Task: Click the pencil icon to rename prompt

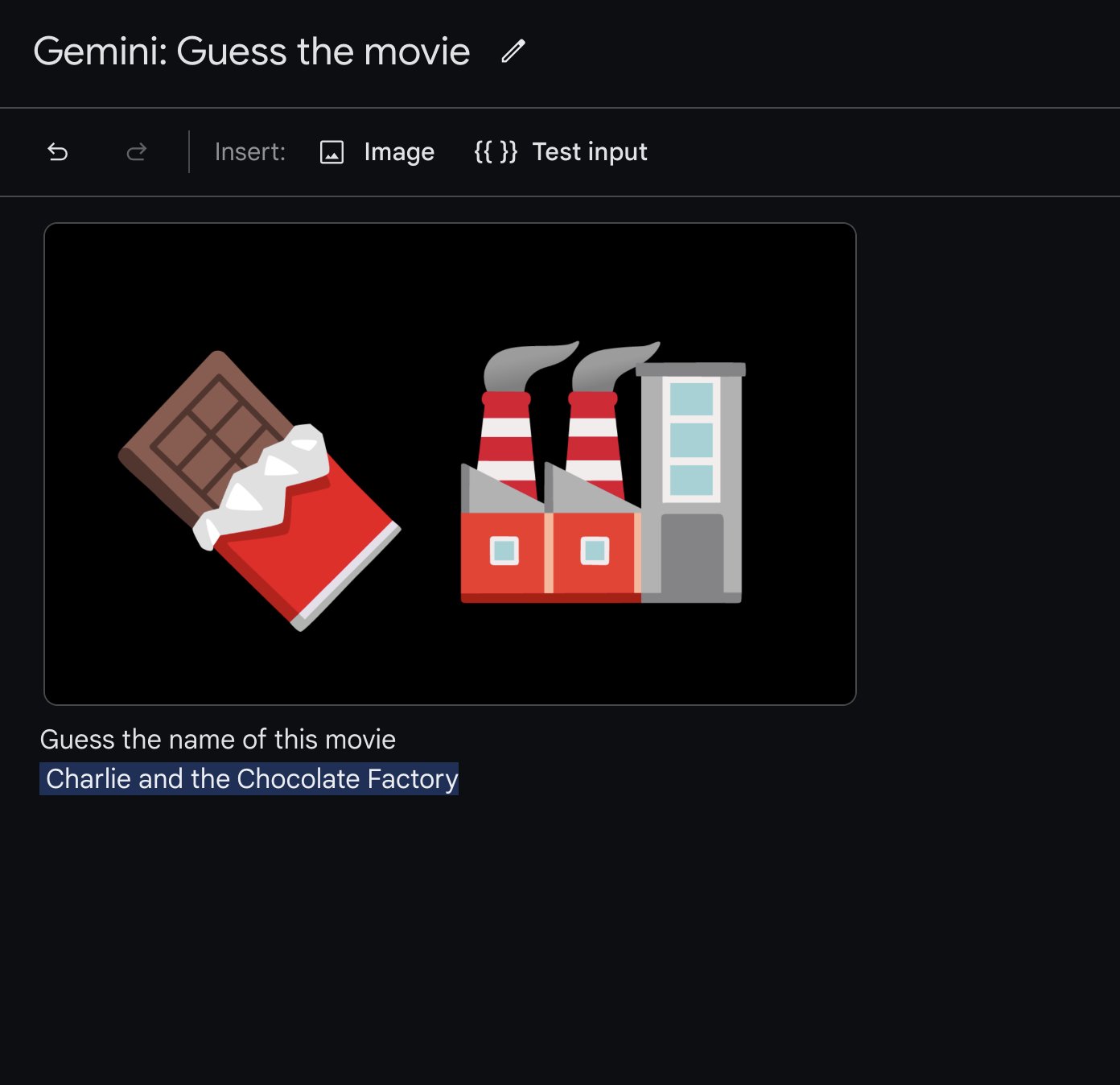Action: [513, 51]
